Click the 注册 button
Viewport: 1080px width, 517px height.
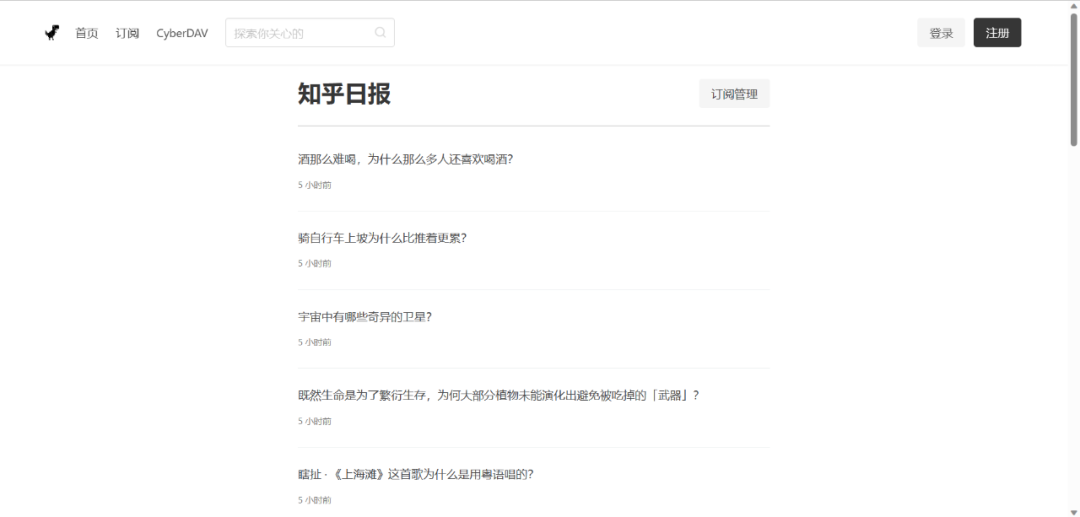point(997,32)
